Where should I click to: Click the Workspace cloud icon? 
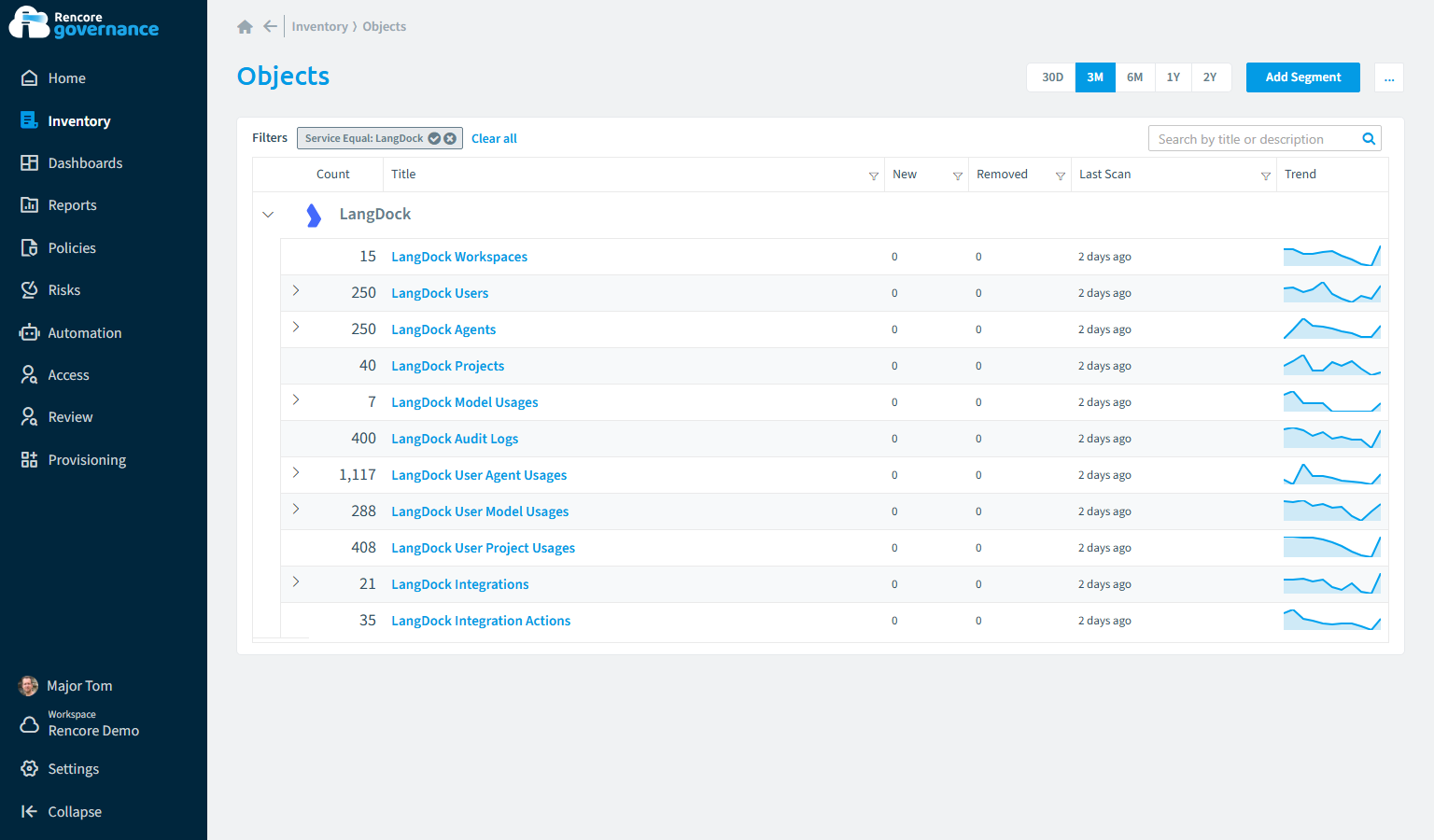click(30, 724)
